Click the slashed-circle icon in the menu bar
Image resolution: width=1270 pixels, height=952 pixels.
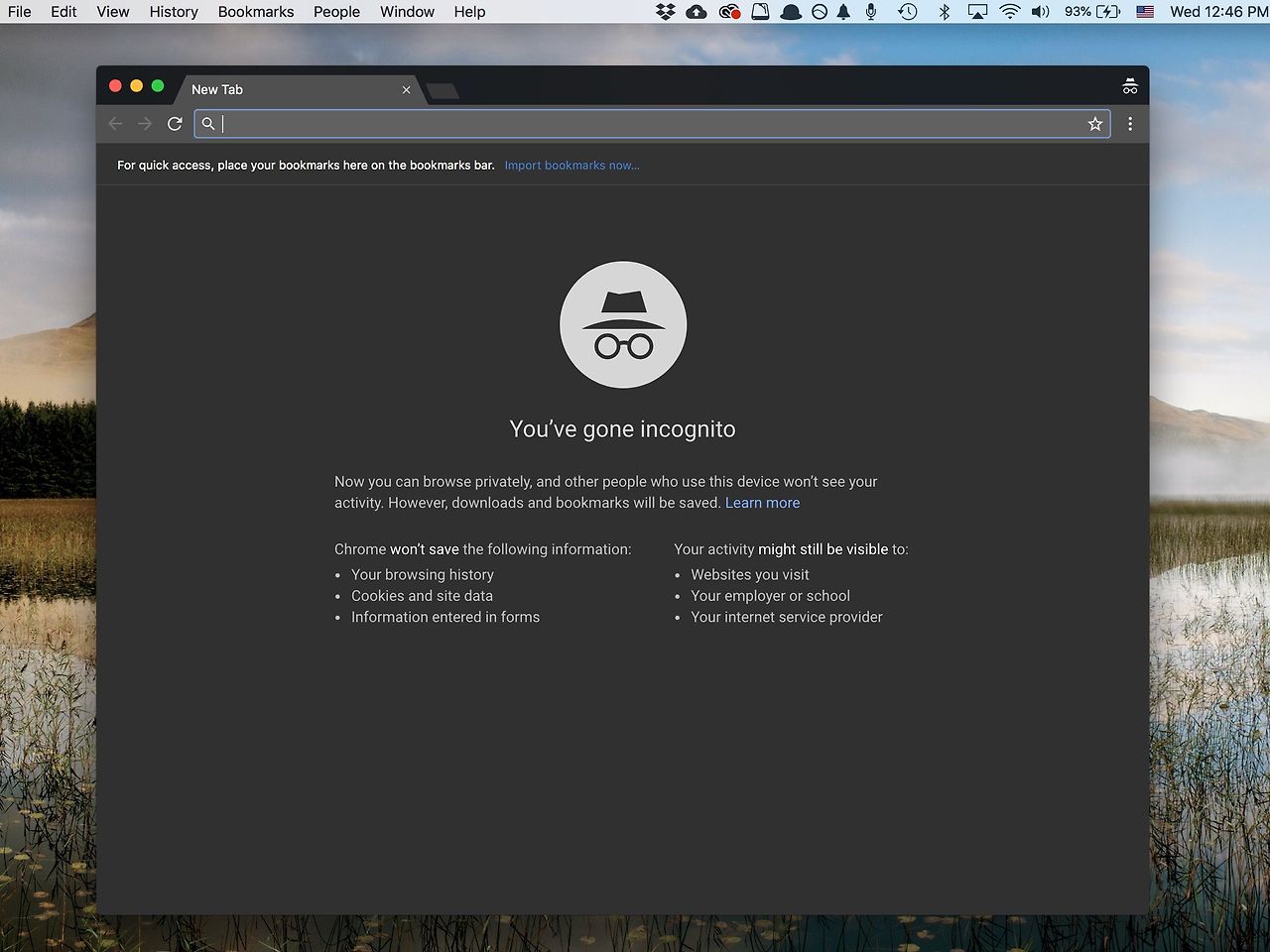[820, 12]
